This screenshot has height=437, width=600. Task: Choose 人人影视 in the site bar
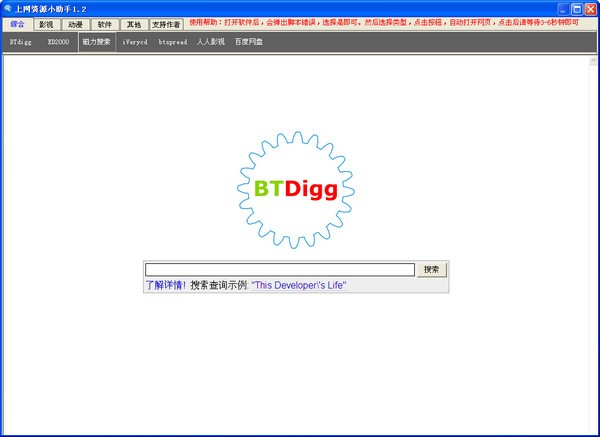210,42
